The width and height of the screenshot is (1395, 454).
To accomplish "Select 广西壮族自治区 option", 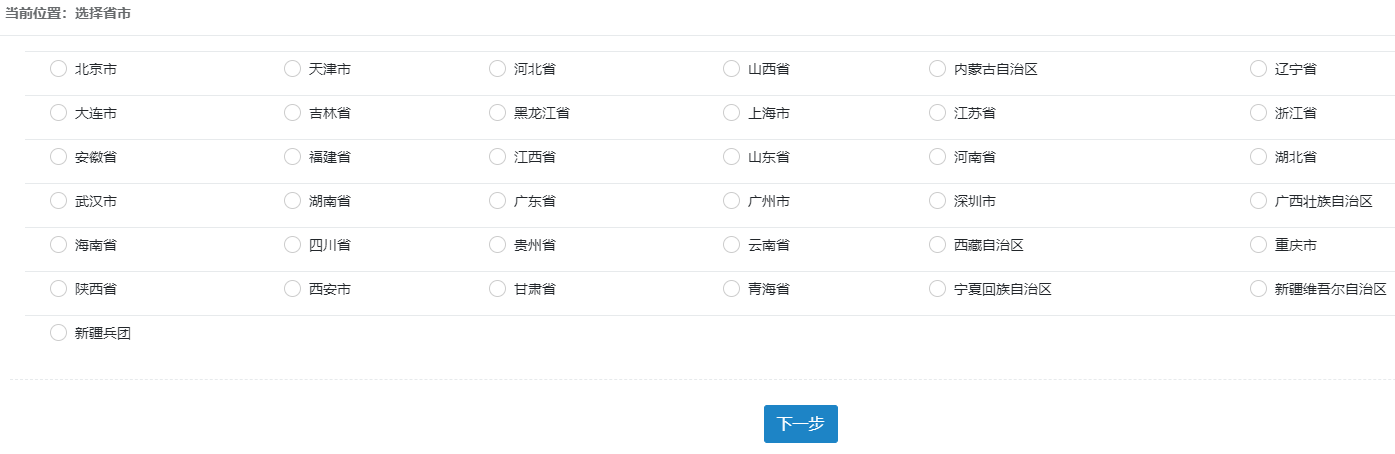I will click(x=1258, y=201).
